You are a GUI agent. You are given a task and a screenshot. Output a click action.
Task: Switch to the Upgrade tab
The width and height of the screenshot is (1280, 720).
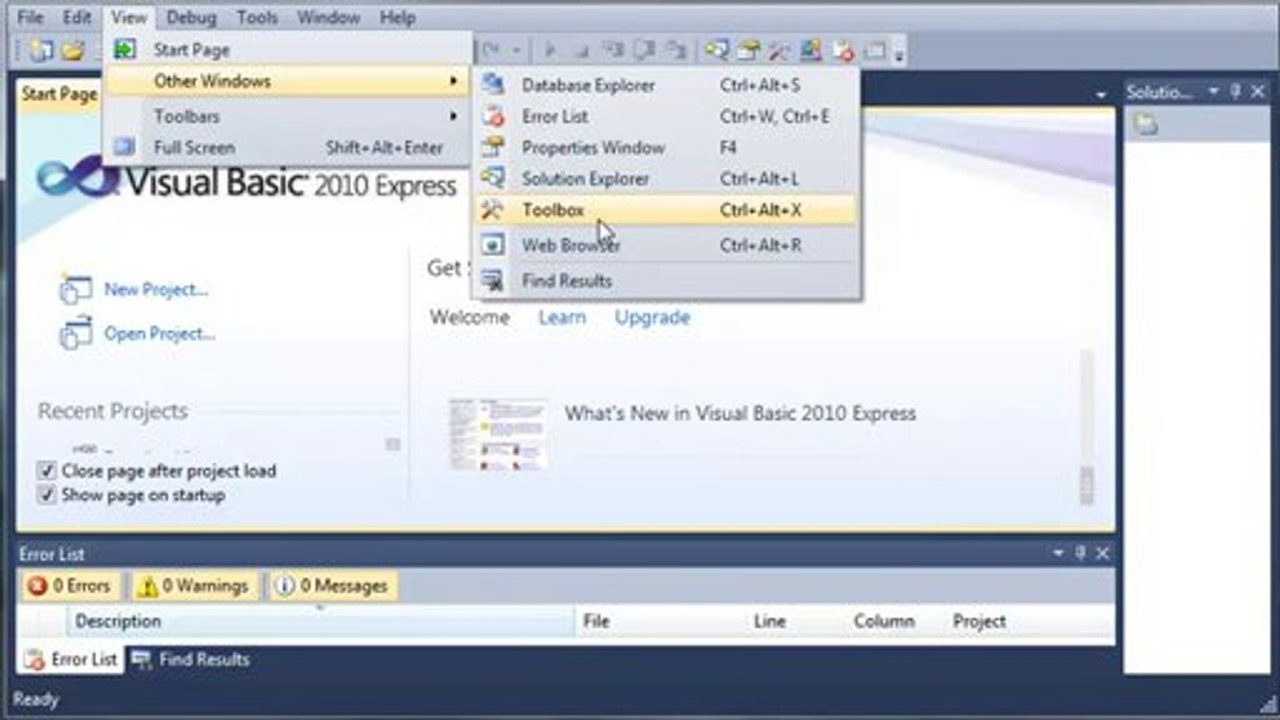pos(652,317)
